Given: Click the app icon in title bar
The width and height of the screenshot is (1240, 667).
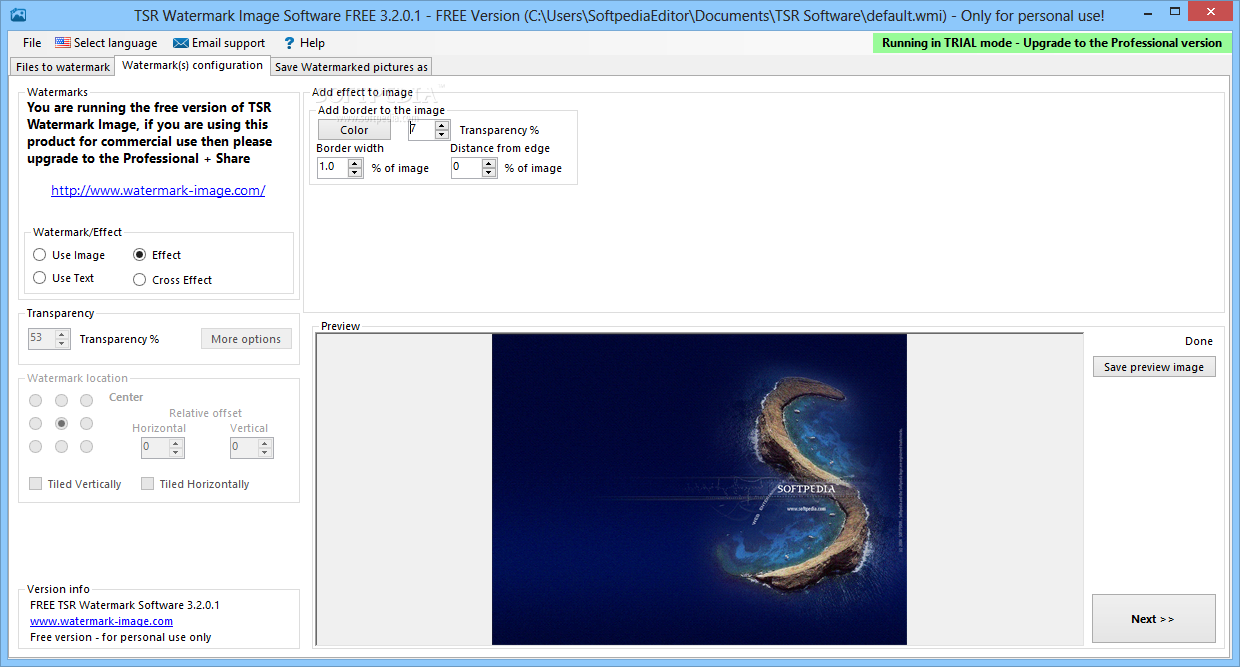Looking at the screenshot, I should click(x=16, y=16).
